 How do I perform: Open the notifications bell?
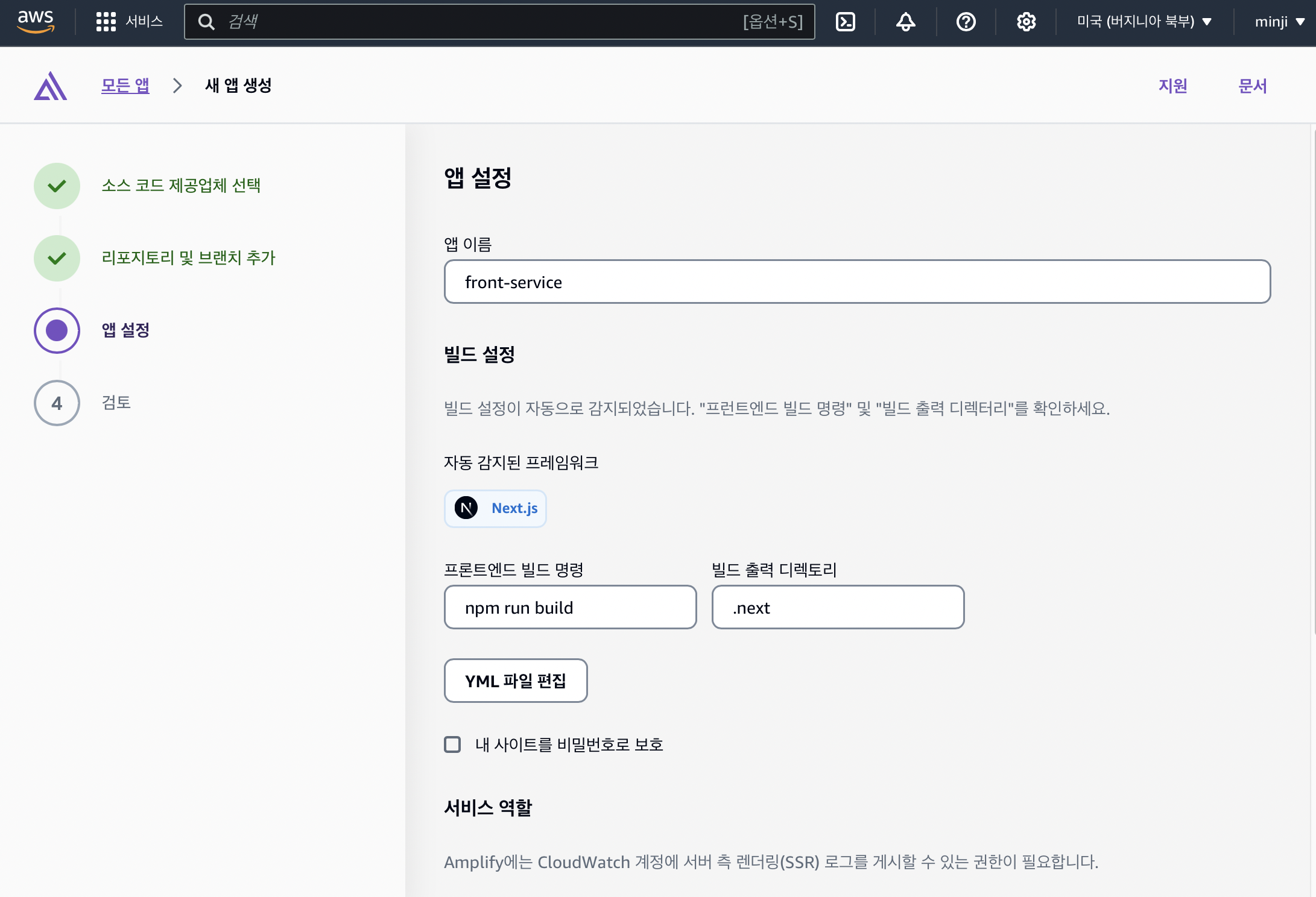click(905, 22)
